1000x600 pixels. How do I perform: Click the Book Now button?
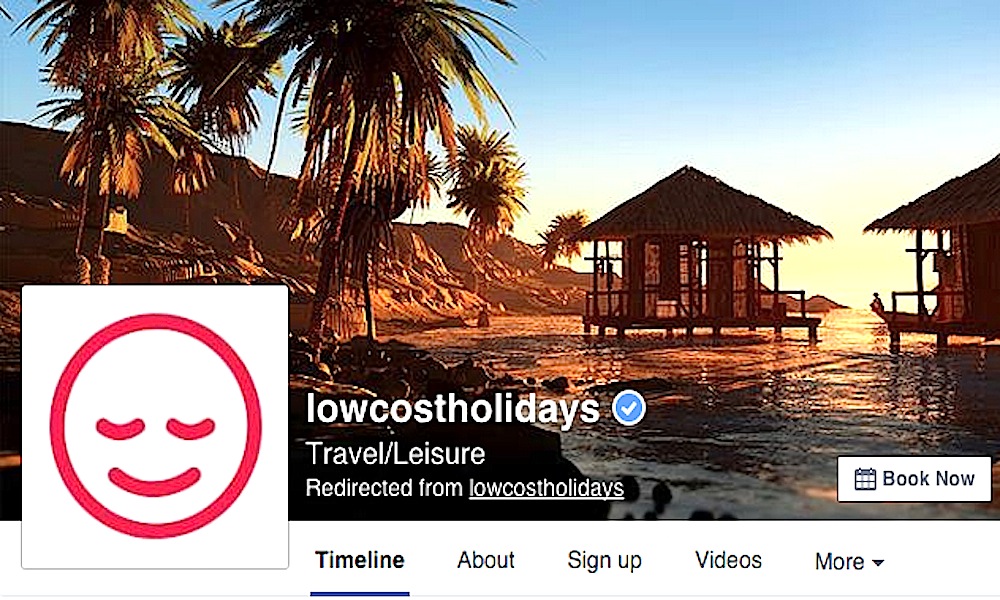point(914,479)
